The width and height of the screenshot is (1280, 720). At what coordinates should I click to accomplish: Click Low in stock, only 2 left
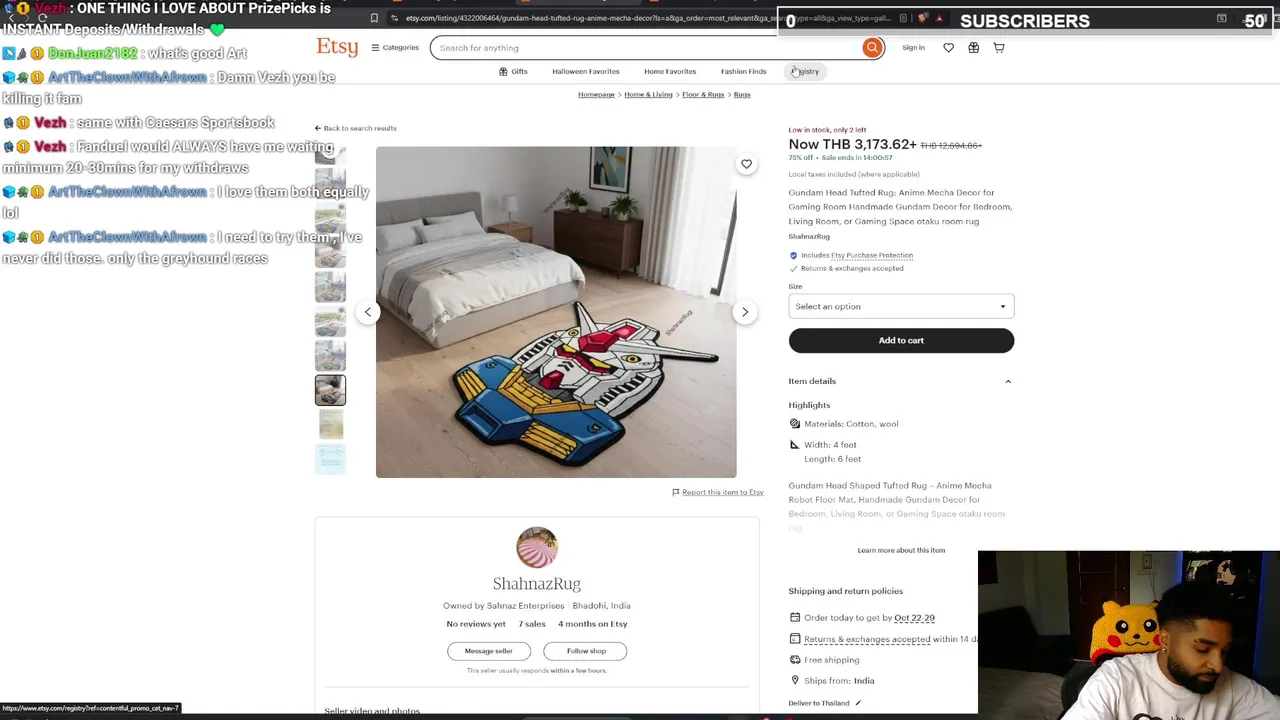pos(827,130)
